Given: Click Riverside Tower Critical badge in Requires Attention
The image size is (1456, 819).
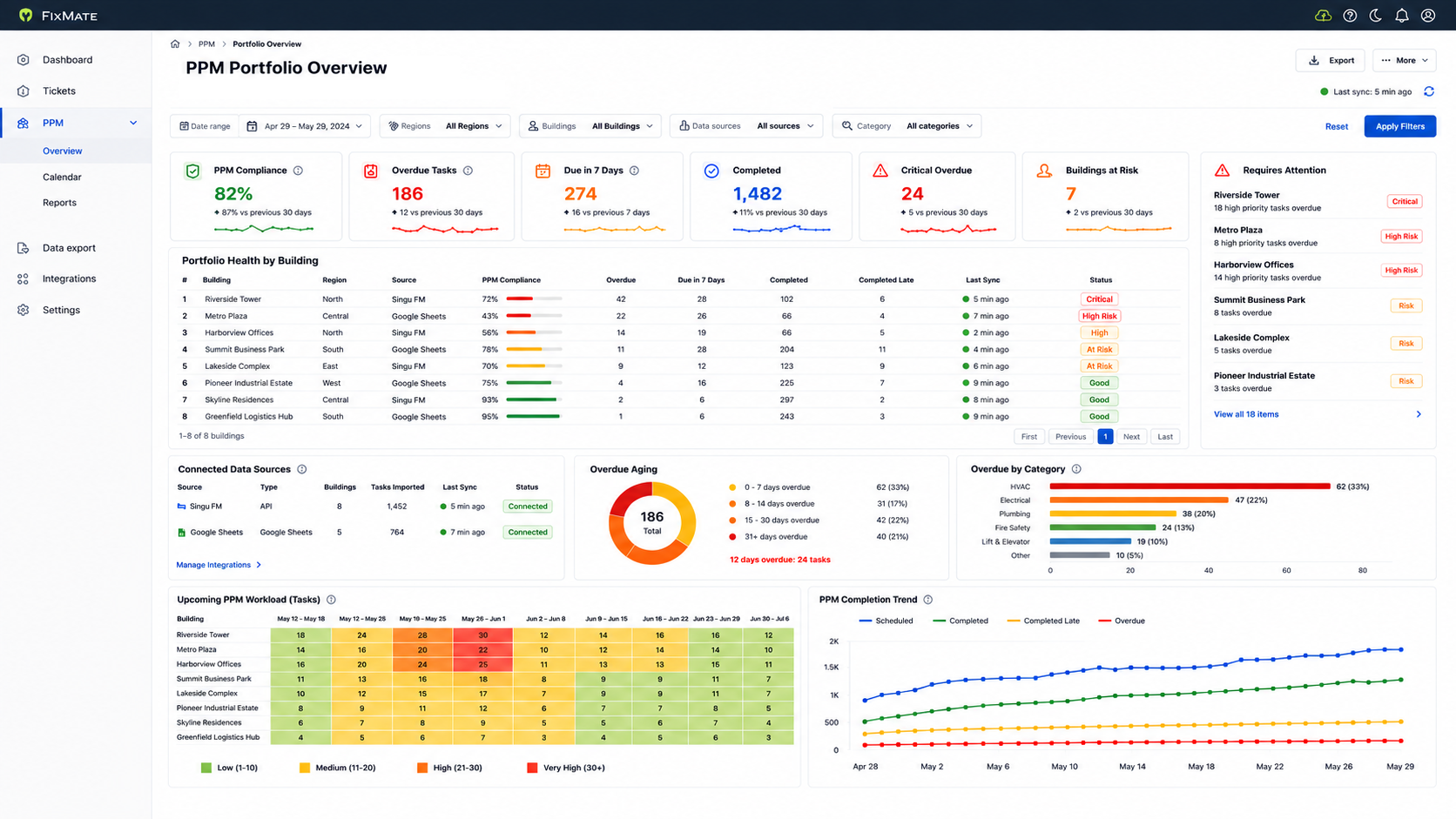Looking at the screenshot, I should coord(1404,201).
